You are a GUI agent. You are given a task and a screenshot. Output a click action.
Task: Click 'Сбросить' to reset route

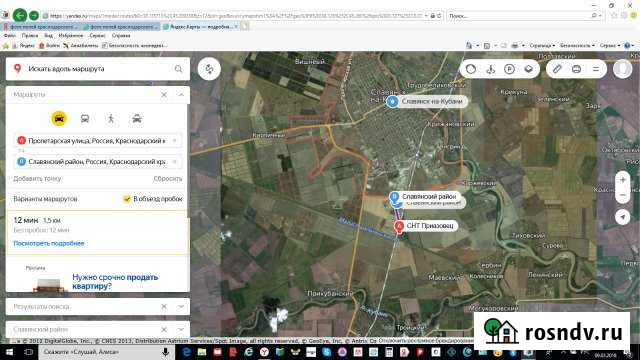click(x=168, y=179)
